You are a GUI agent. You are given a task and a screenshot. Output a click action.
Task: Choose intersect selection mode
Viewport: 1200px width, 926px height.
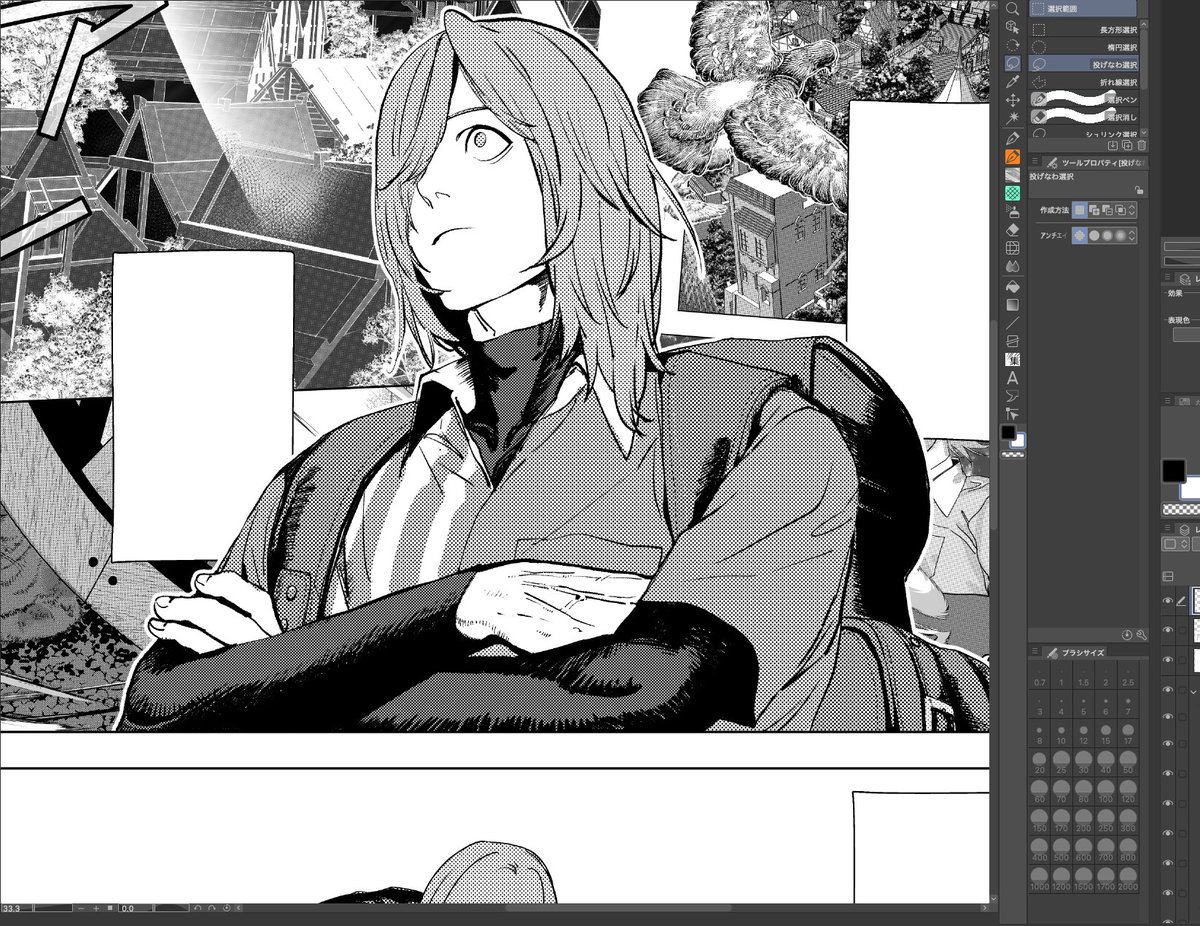coord(1120,209)
